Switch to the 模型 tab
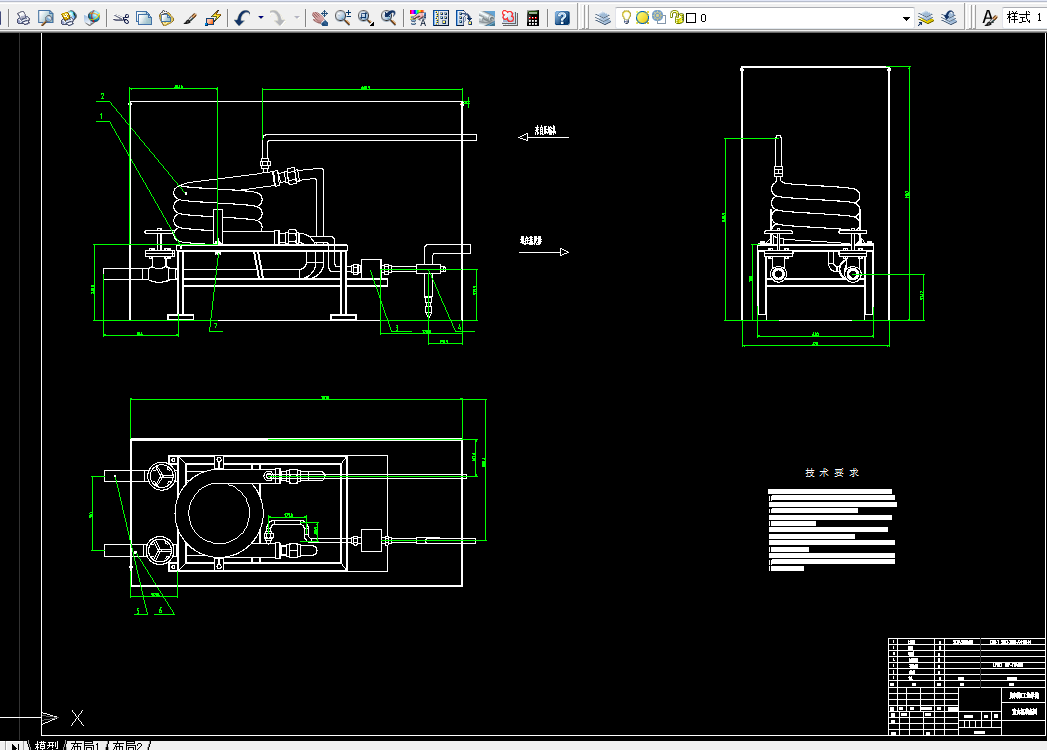Viewport: 1047px width, 750px height. (47, 745)
